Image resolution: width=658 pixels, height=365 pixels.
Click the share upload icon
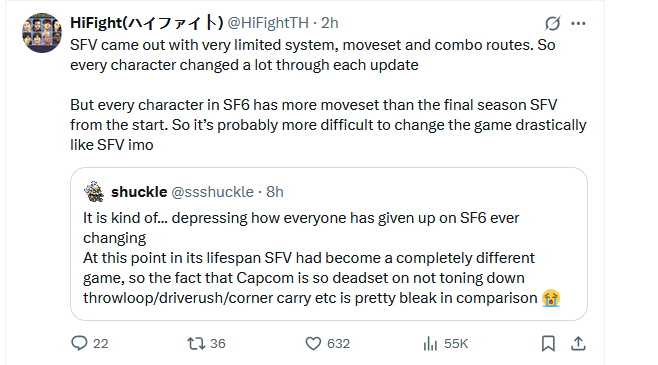(578, 343)
